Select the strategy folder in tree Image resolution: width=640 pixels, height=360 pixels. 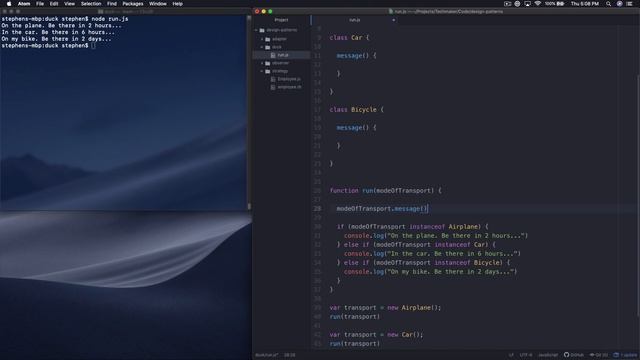(280, 71)
